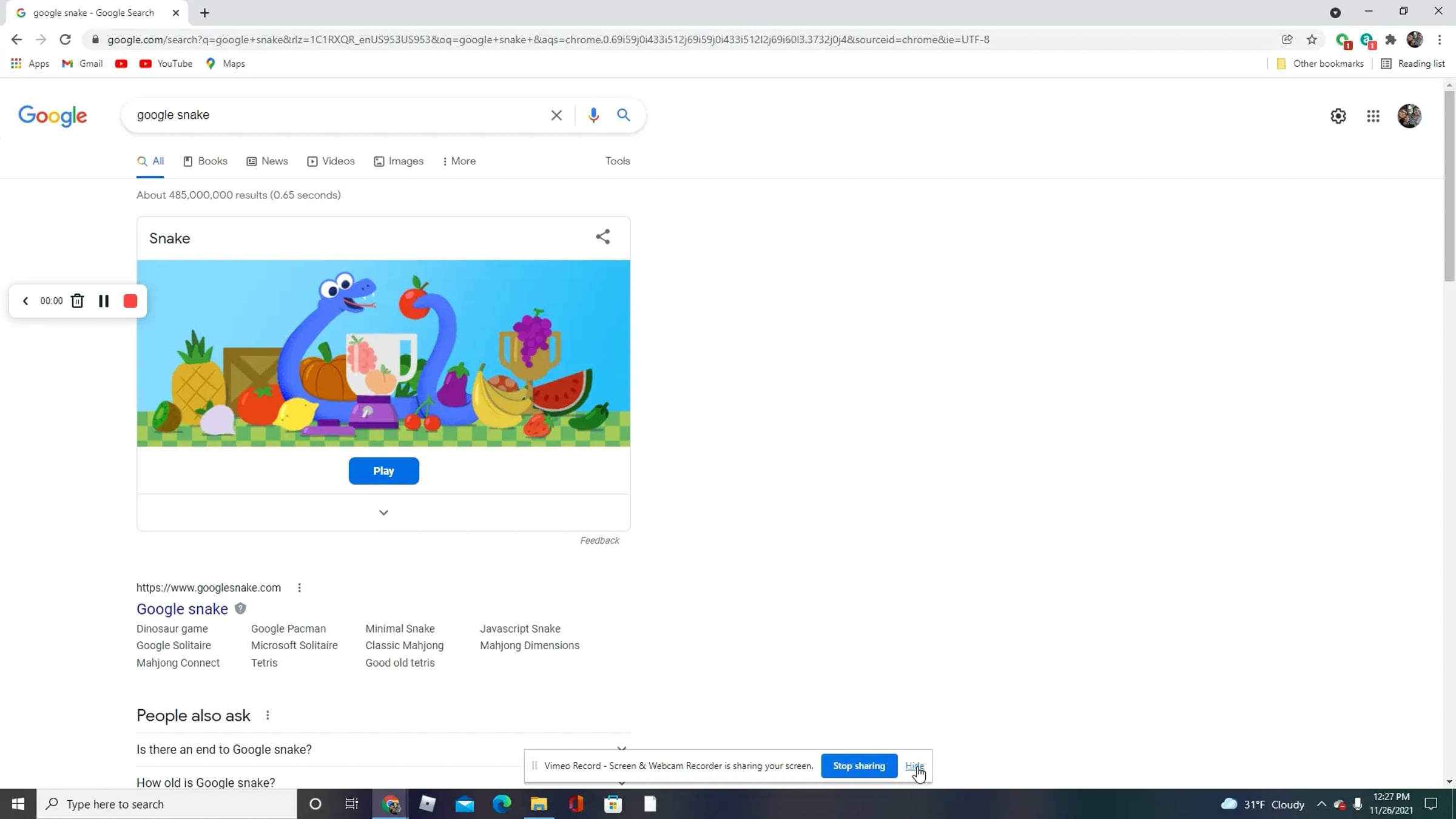Open the Minimal Snake sitelink

tap(400, 629)
